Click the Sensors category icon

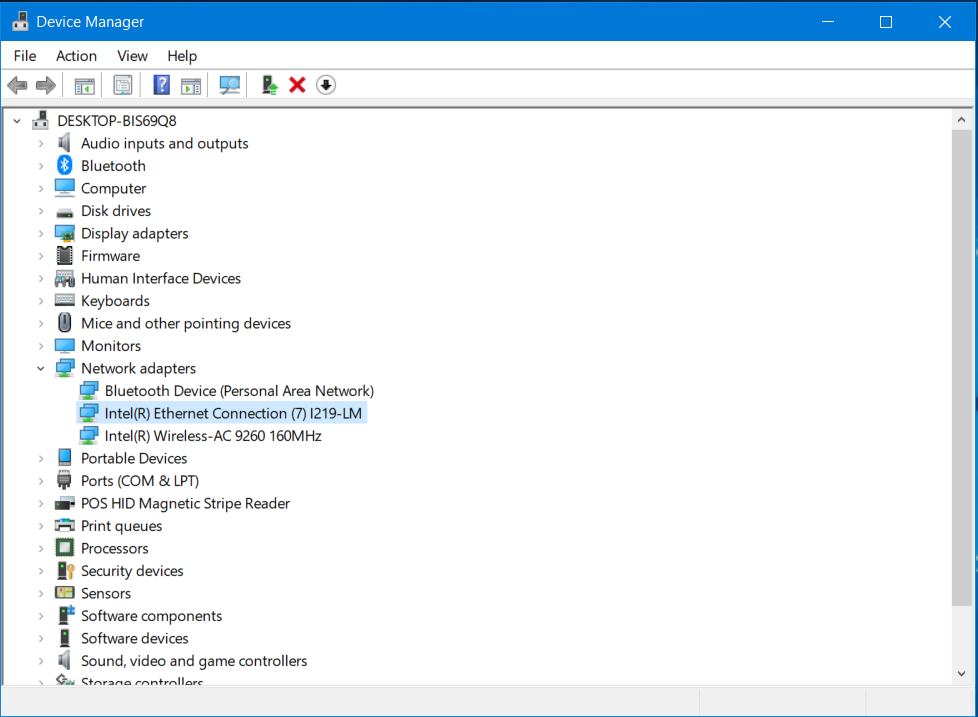[x=64, y=592]
